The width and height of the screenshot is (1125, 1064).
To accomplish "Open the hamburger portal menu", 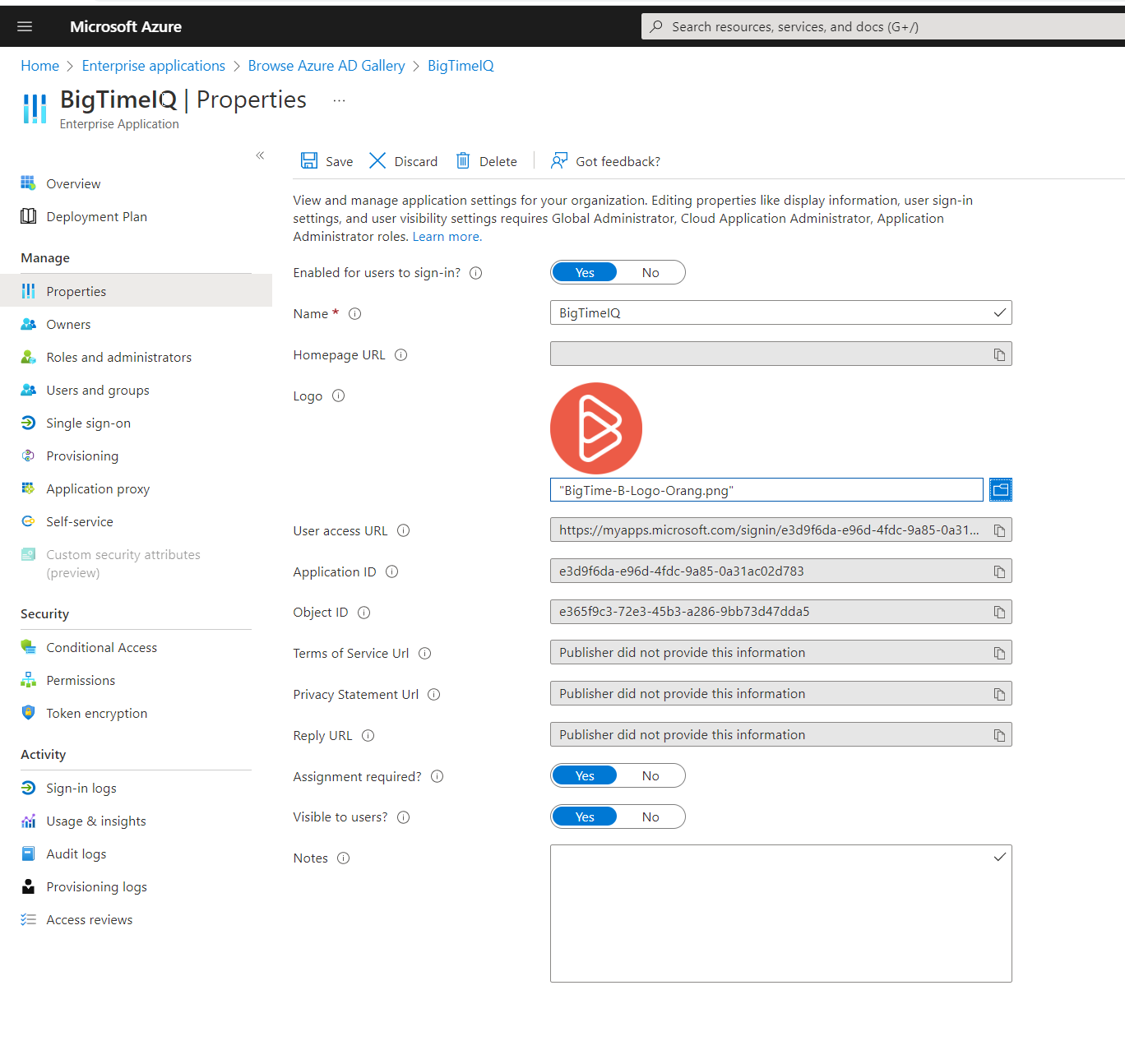I will click(25, 26).
